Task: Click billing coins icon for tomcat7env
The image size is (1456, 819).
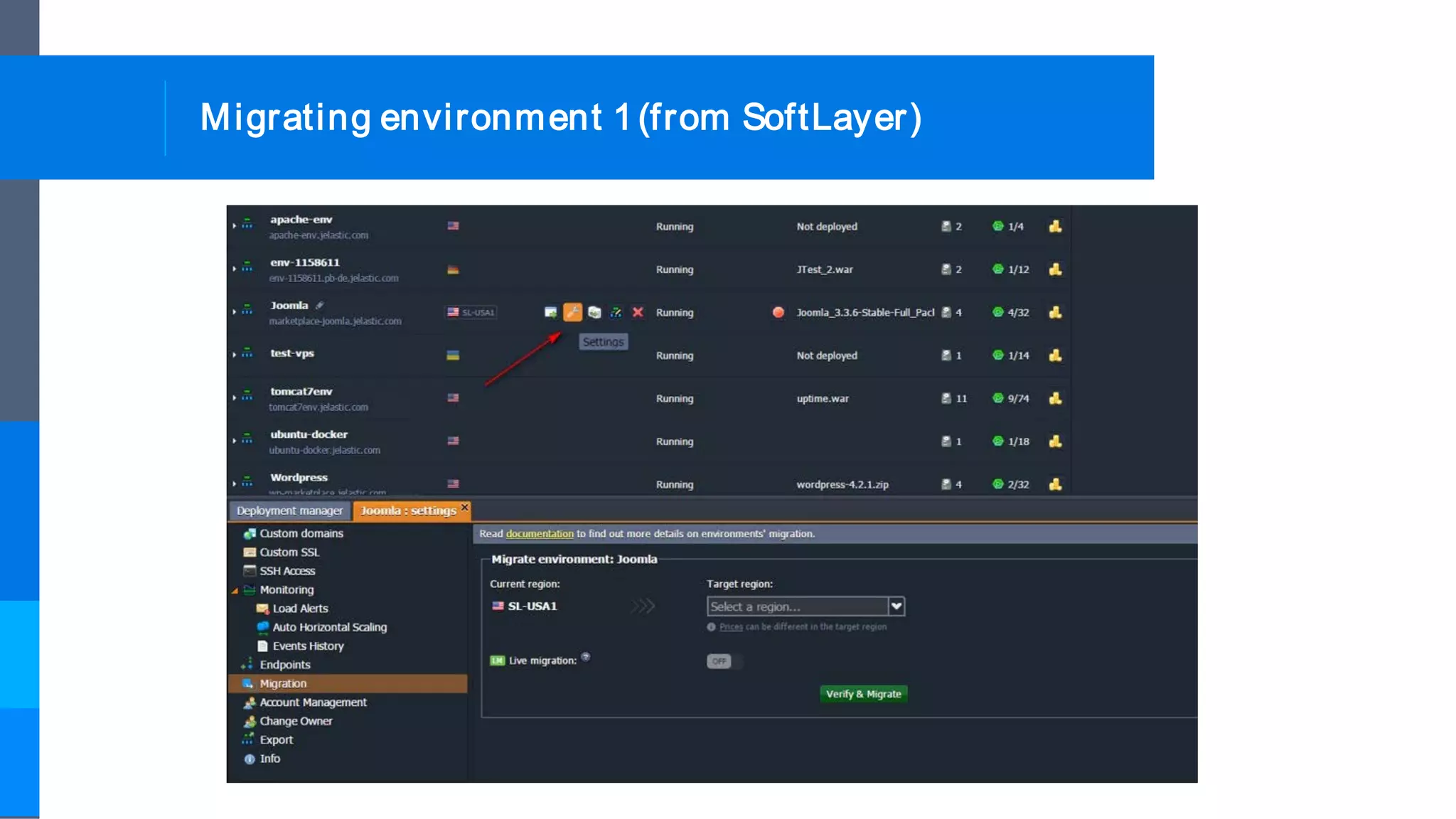Action: (x=1055, y=398)
